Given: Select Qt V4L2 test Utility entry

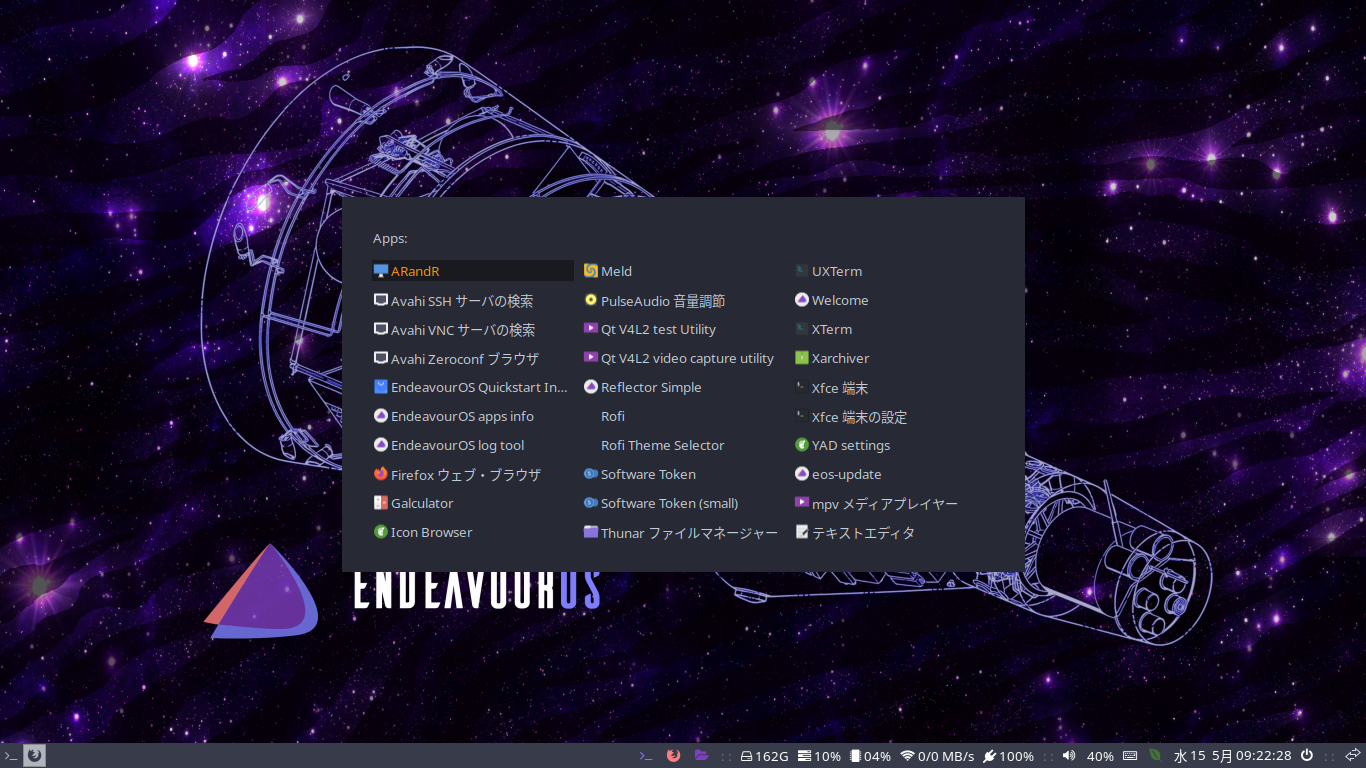Looking at the screenshot, I should [x=684, y=329].
